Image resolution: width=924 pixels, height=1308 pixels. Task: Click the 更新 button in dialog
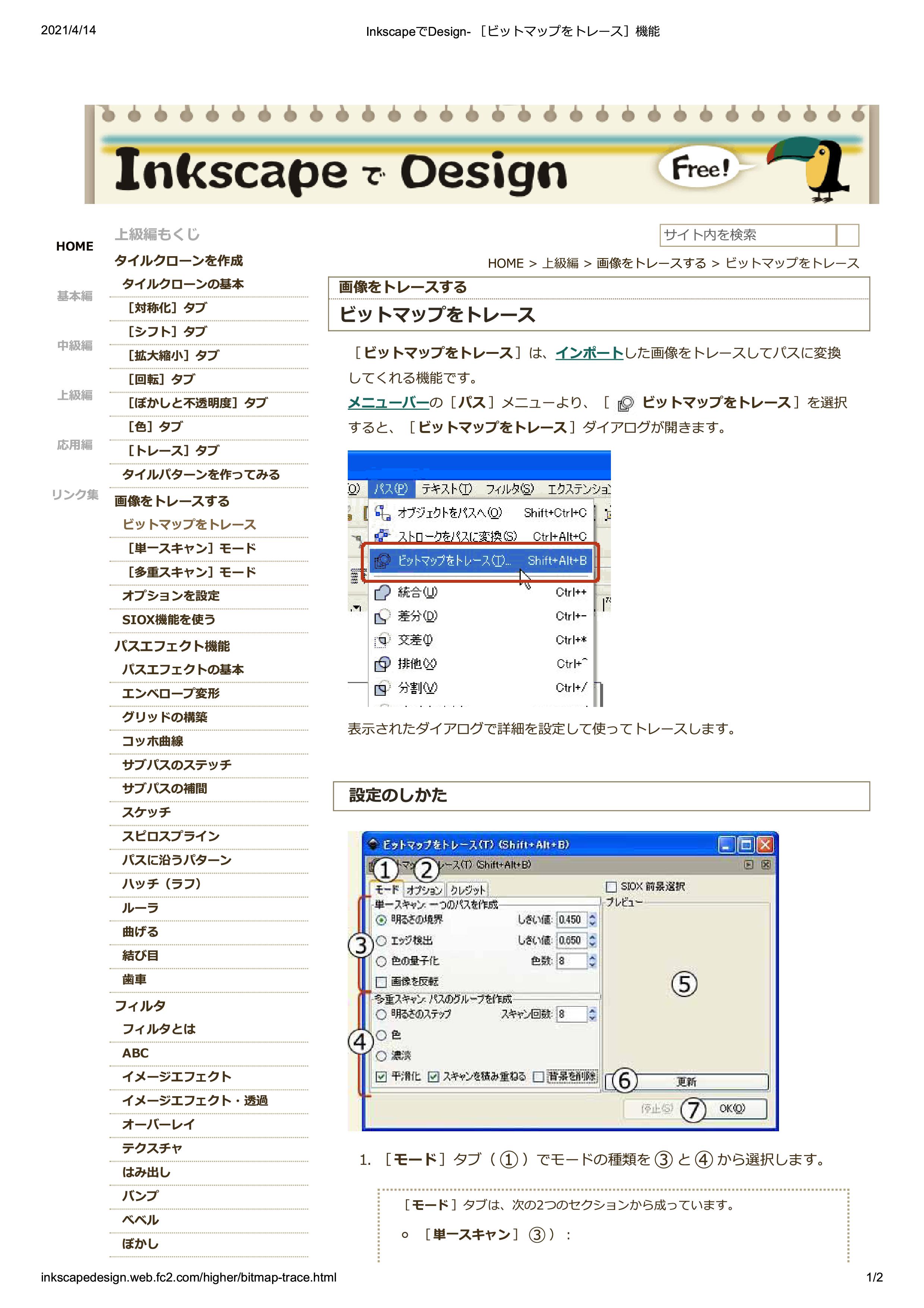click(x=687, y=1082)
